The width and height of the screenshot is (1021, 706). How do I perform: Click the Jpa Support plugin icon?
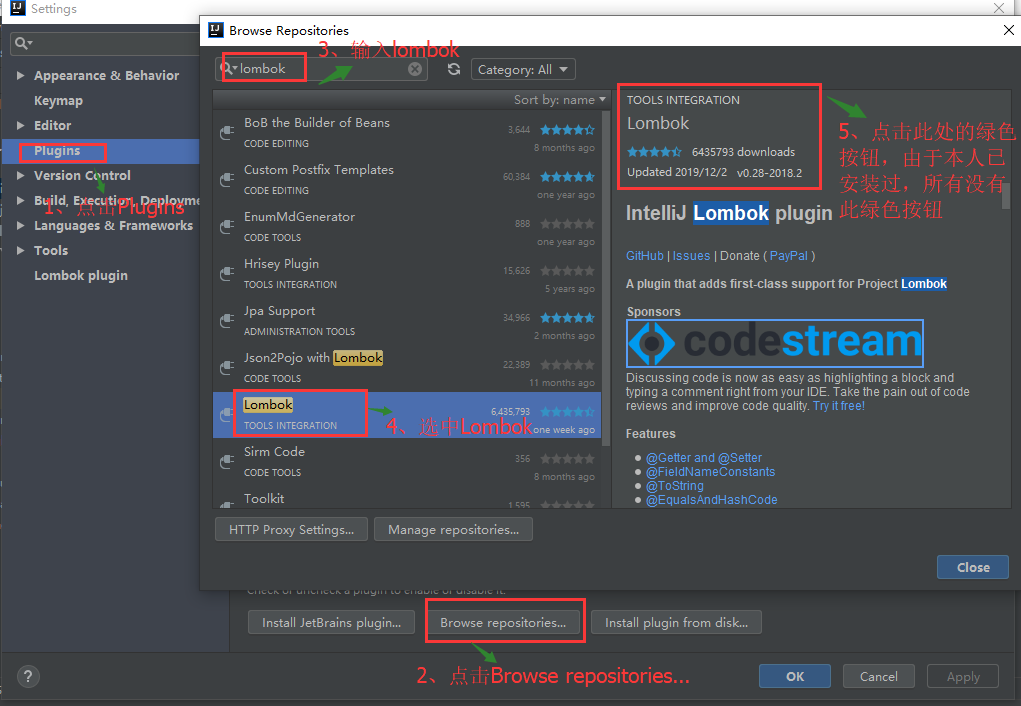click(227, 320)
